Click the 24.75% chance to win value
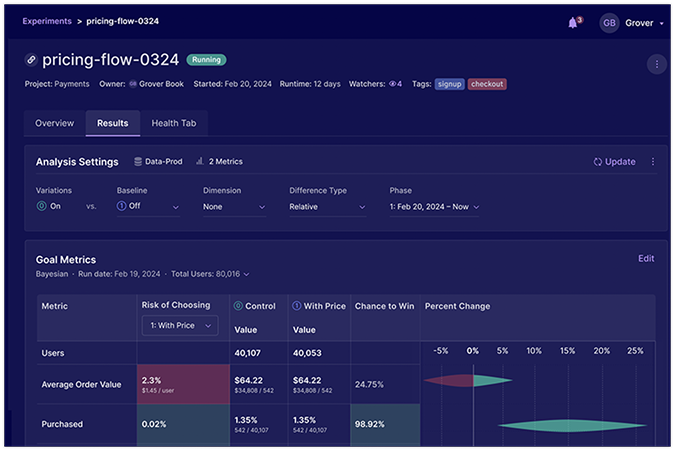Image resolution: width=675 pixels, height=451 pixels. [369, 384]
